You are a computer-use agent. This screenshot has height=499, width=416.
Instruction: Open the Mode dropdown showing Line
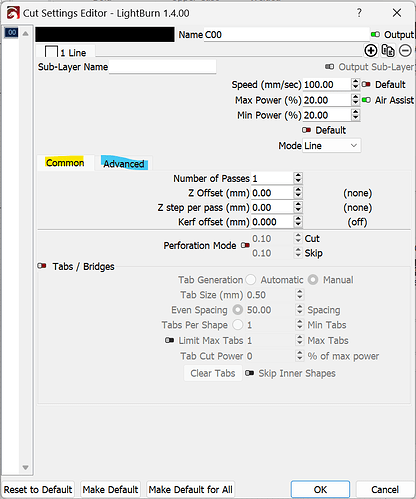click(x=331, y=146)
